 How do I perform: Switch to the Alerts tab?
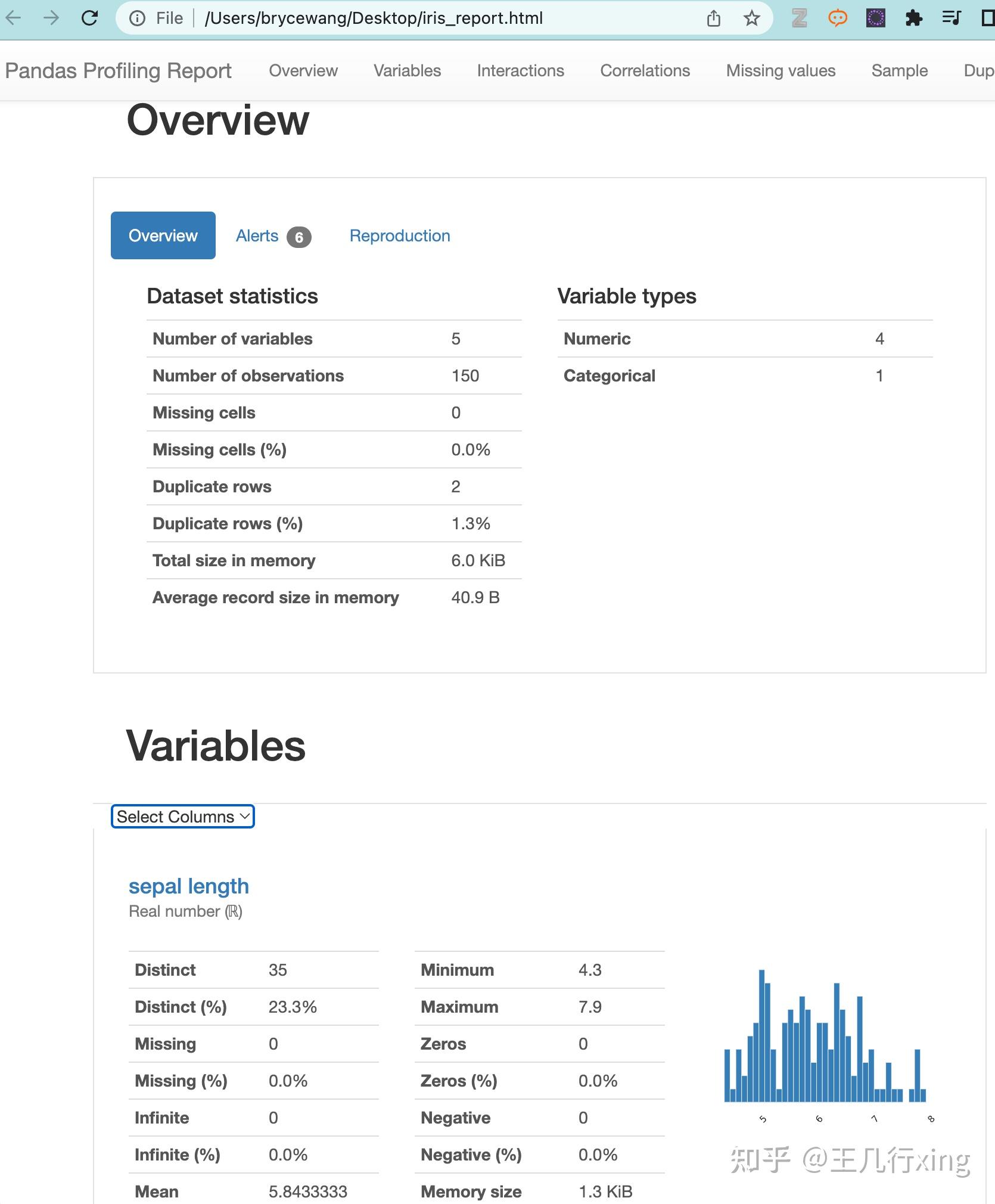(x=273, y=236)
